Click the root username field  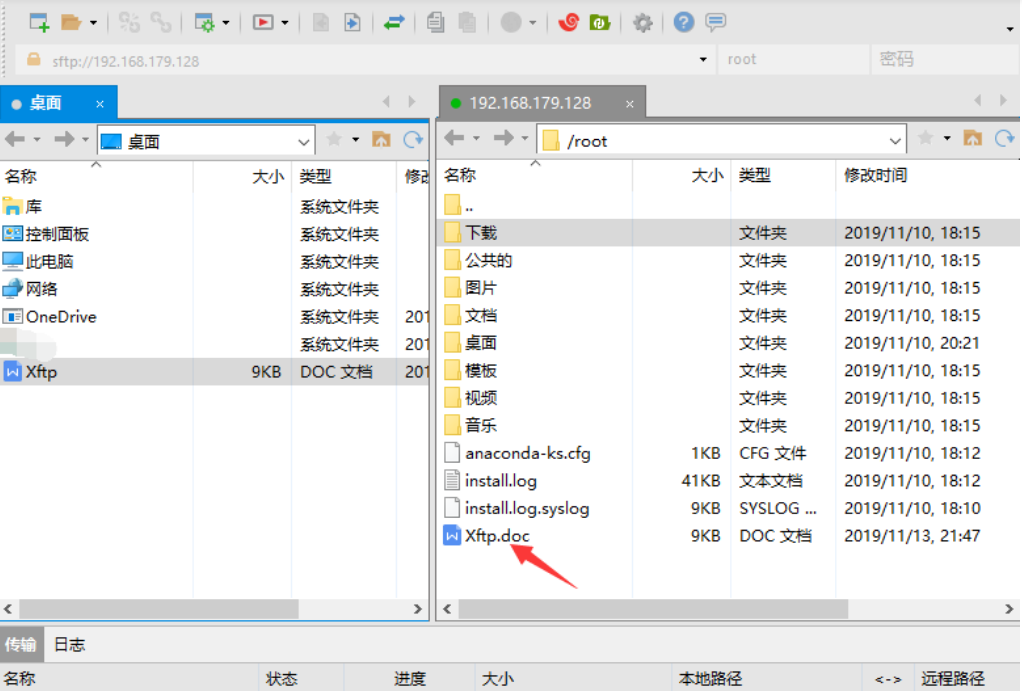794,60
